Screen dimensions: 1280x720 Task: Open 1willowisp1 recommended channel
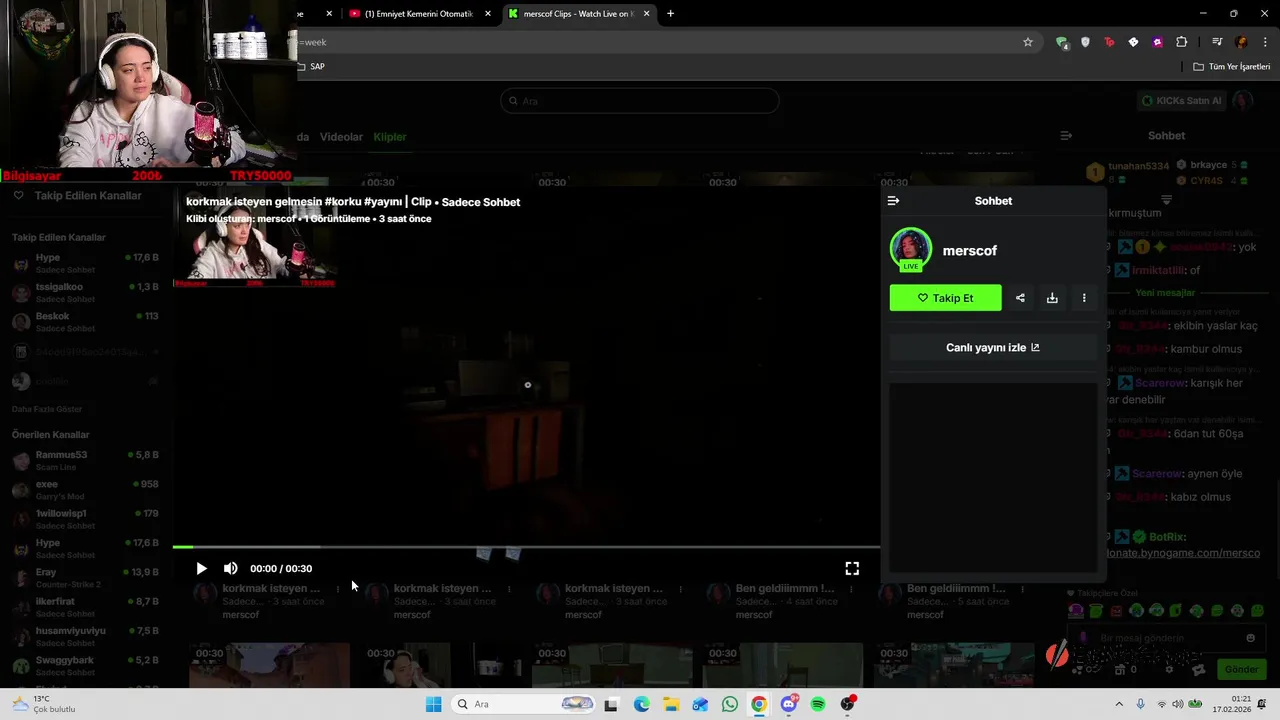(x=85, y=519)
